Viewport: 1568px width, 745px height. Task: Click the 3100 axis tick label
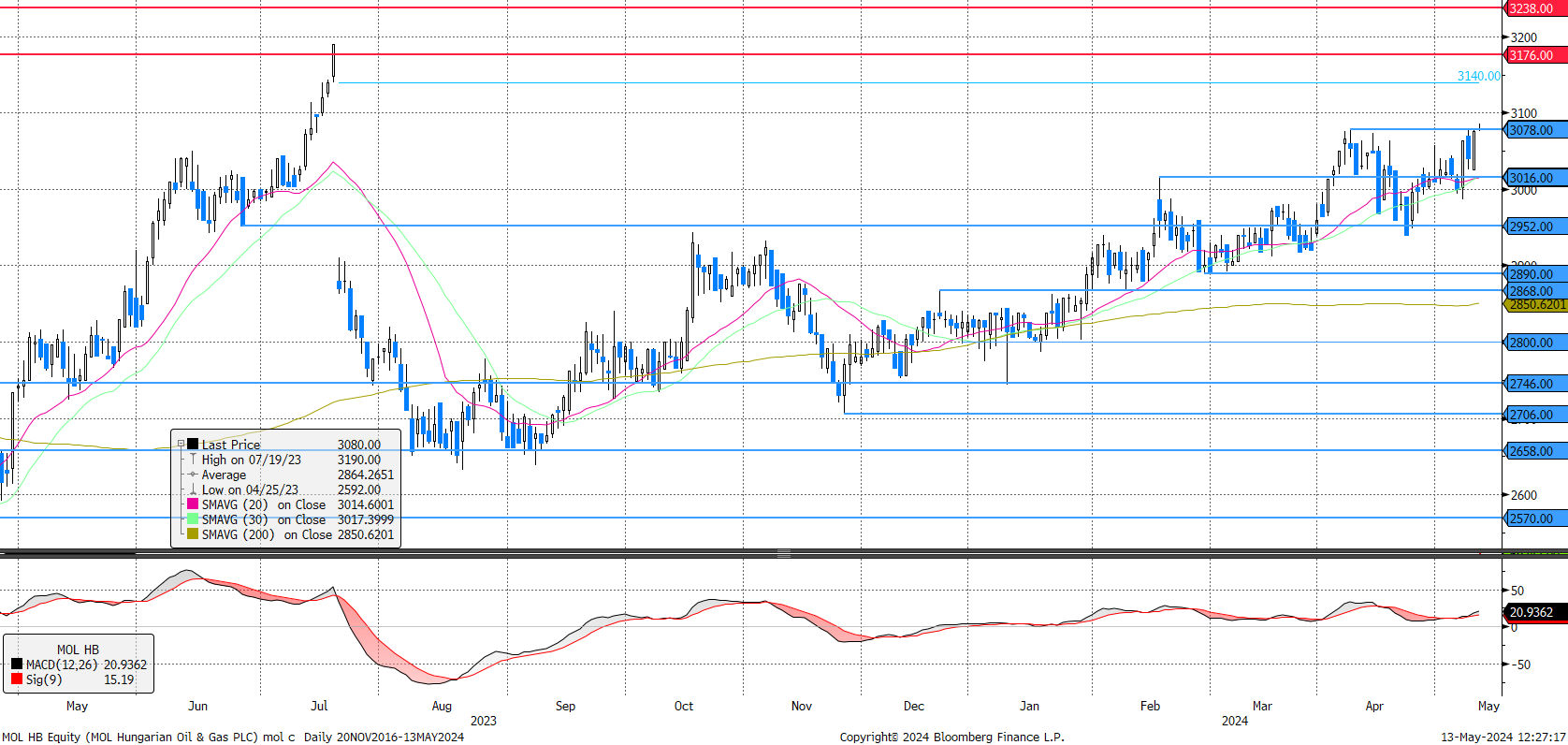(x=1524, y=113)
